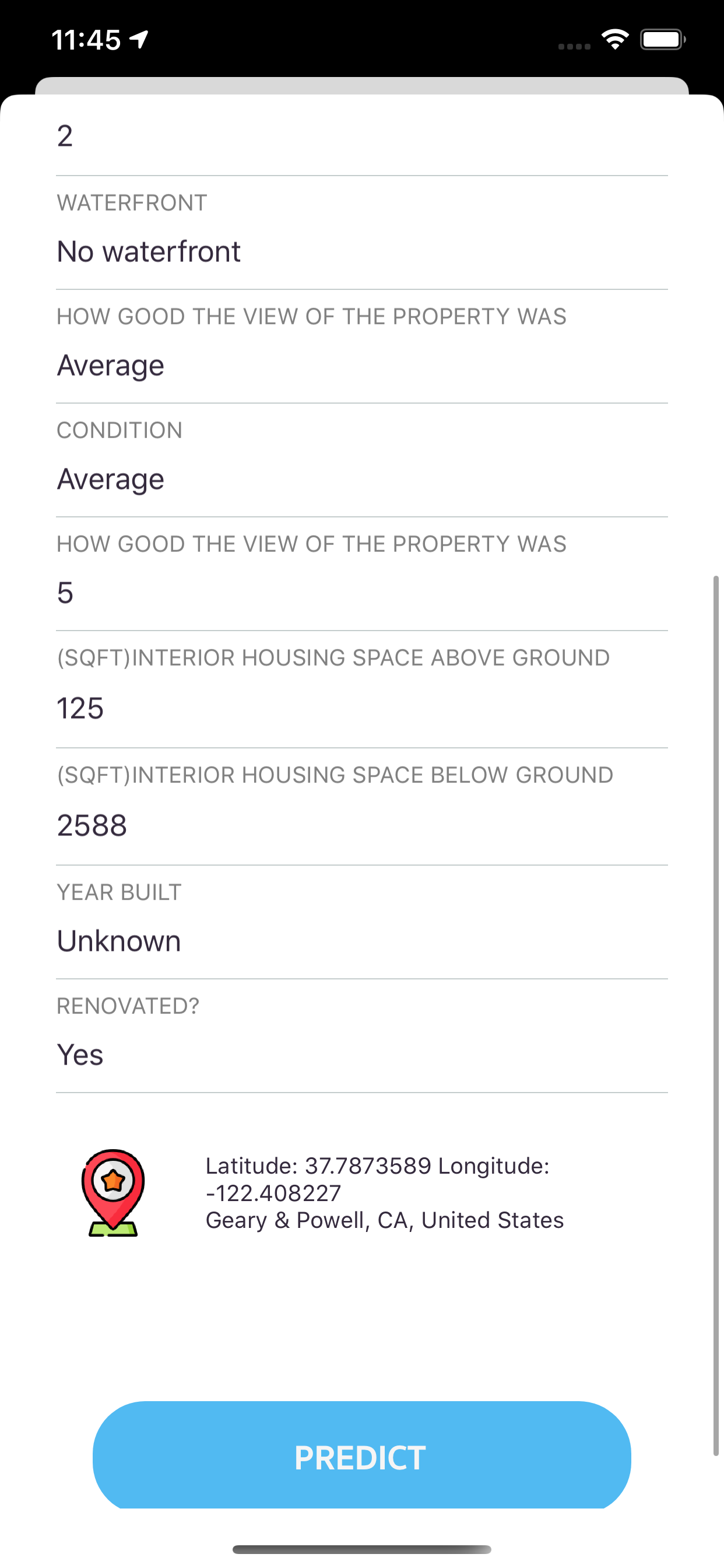Image resolution: width=724 pixels, height=1568 pixels.
Task: Tap the cellular signal dots icon
Action: pyautogui.click(x=574, y=46)
